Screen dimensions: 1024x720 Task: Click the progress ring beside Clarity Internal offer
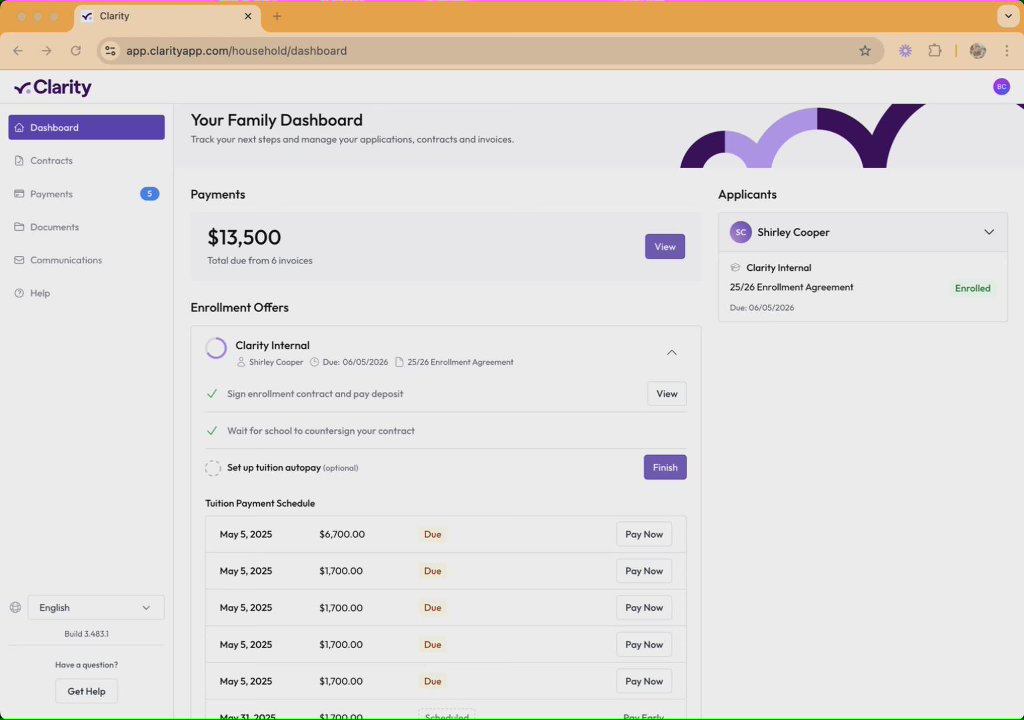216,348
